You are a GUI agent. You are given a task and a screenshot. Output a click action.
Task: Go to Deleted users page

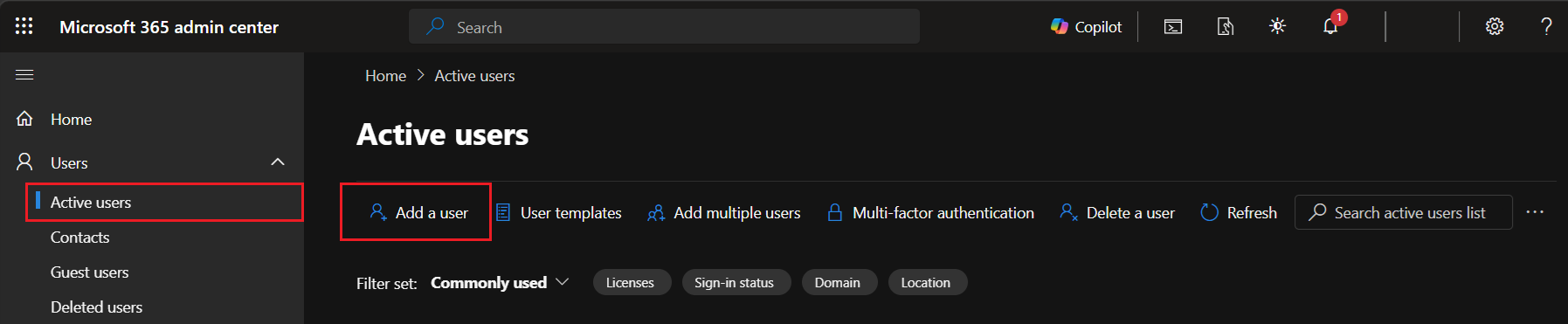point(96,307)
